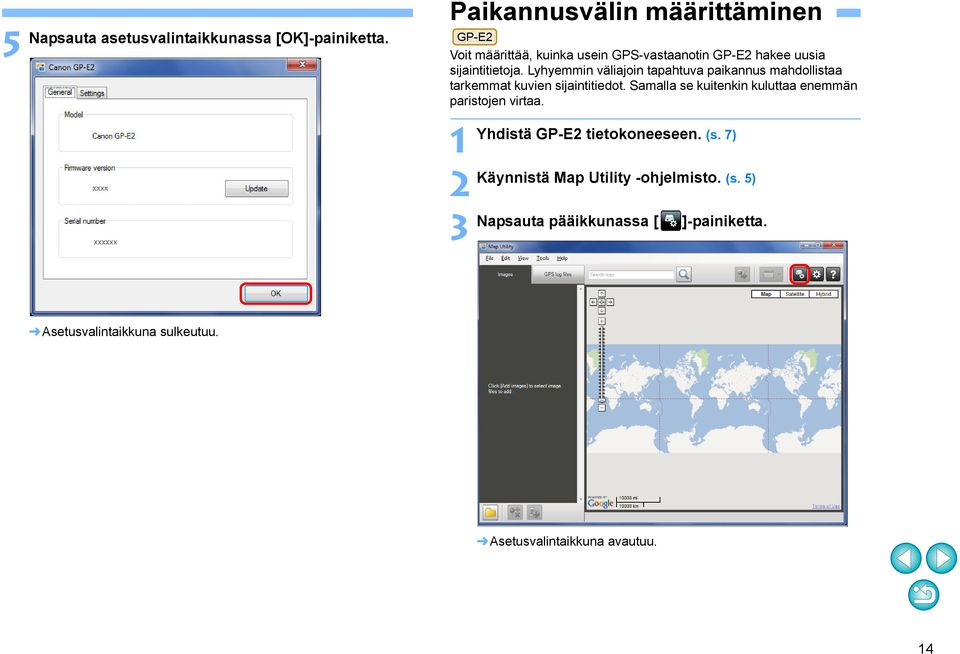Viewport: 960px width, 654px height.
Task: Click the greyed-out rightmost icon in the bottom-left toolbar
Action: 534,513
